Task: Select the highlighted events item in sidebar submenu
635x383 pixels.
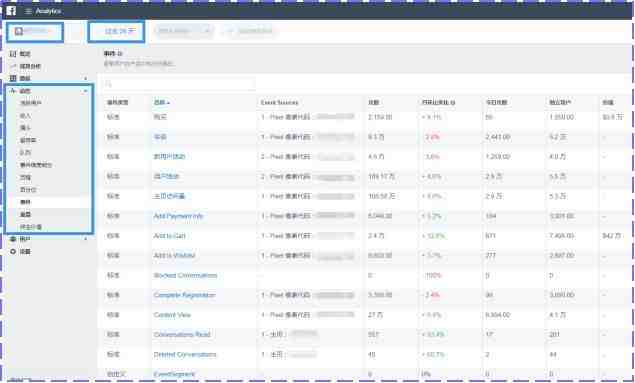Action: pyautogui.click(x=49, y=202)
